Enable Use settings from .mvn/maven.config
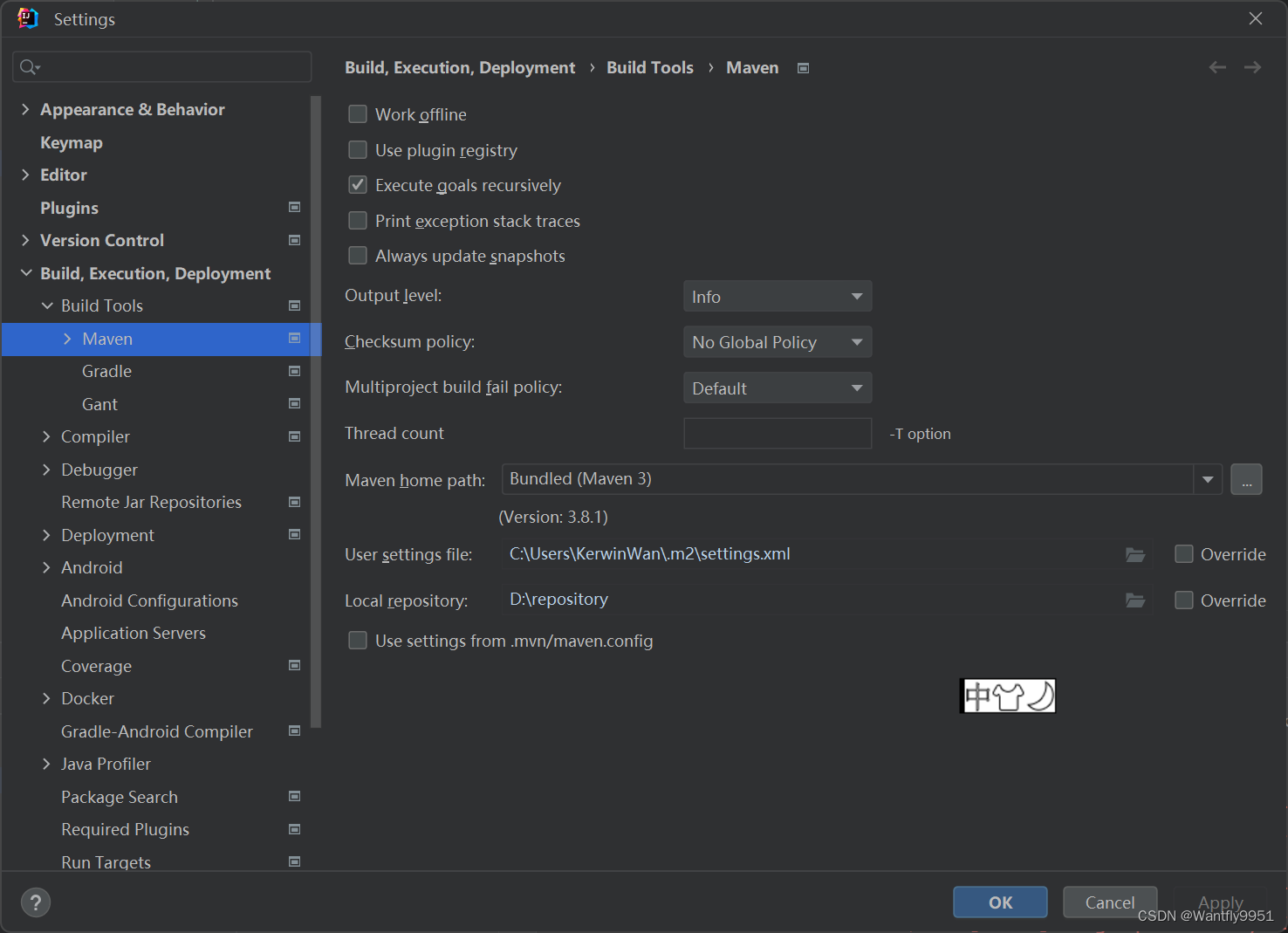Image resolution: width=1288 pixels, height=933 pixels. (x=358, y=641)
